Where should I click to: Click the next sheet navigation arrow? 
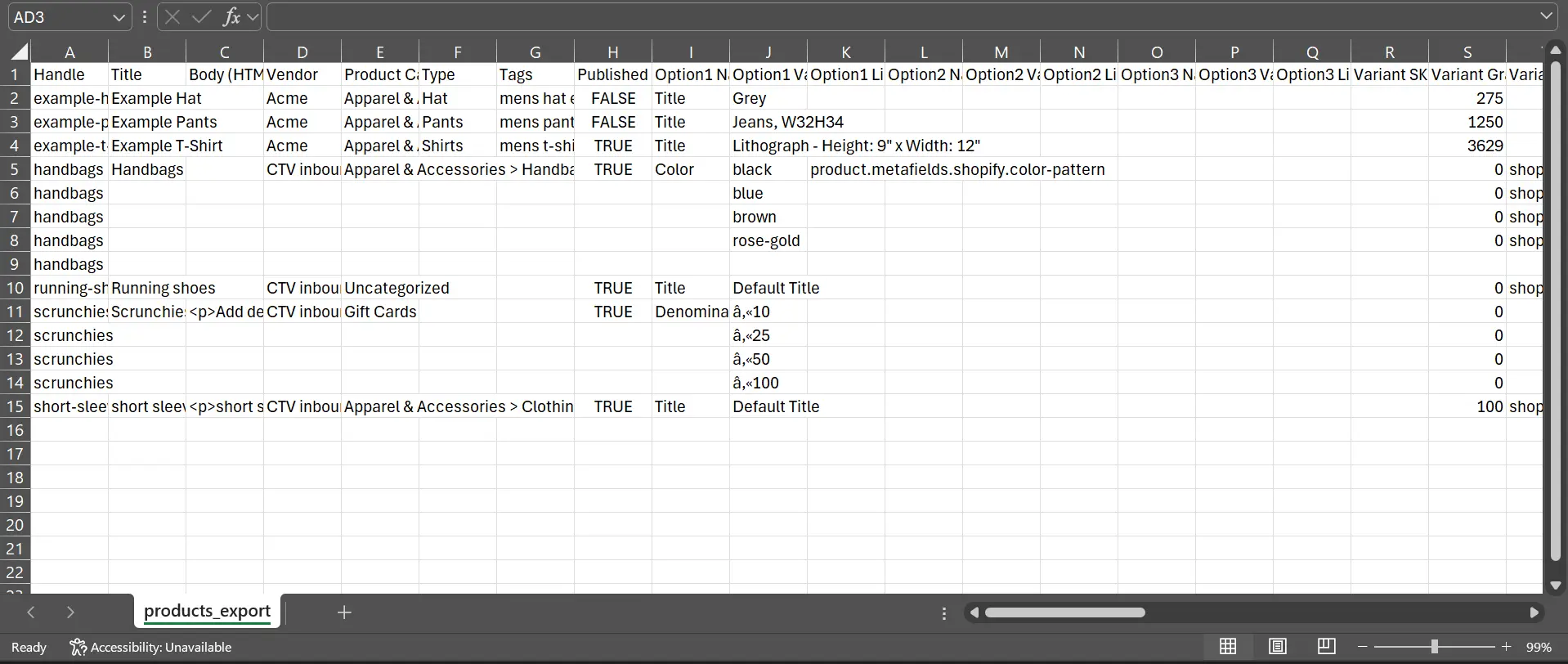(70, 612)
